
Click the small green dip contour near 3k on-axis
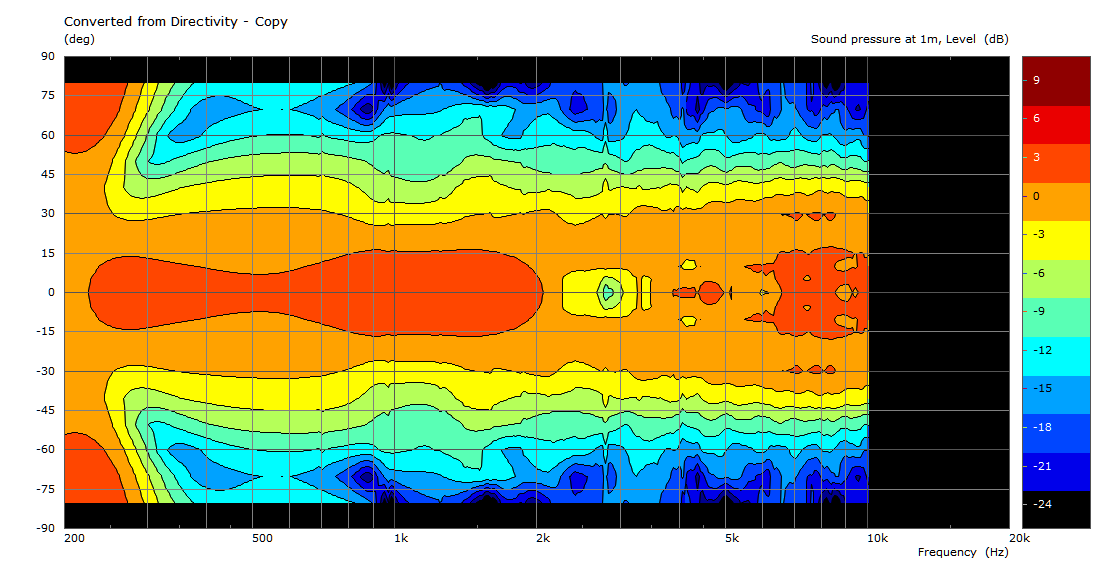610,291
